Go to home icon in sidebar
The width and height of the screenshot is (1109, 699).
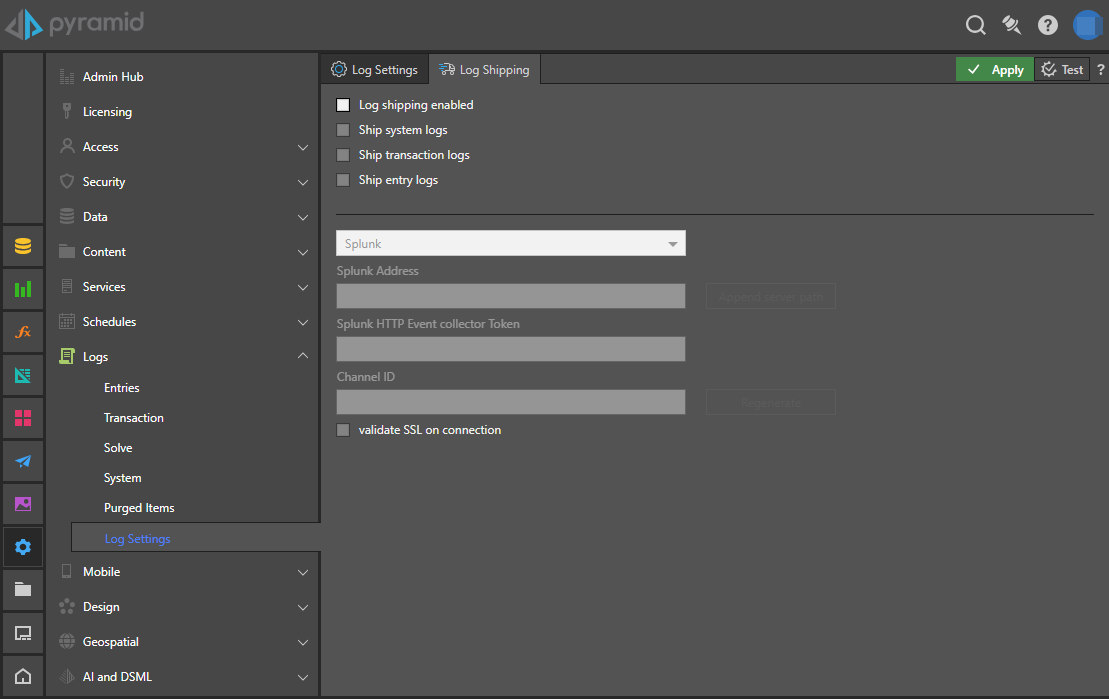click(x=23, y=676)
